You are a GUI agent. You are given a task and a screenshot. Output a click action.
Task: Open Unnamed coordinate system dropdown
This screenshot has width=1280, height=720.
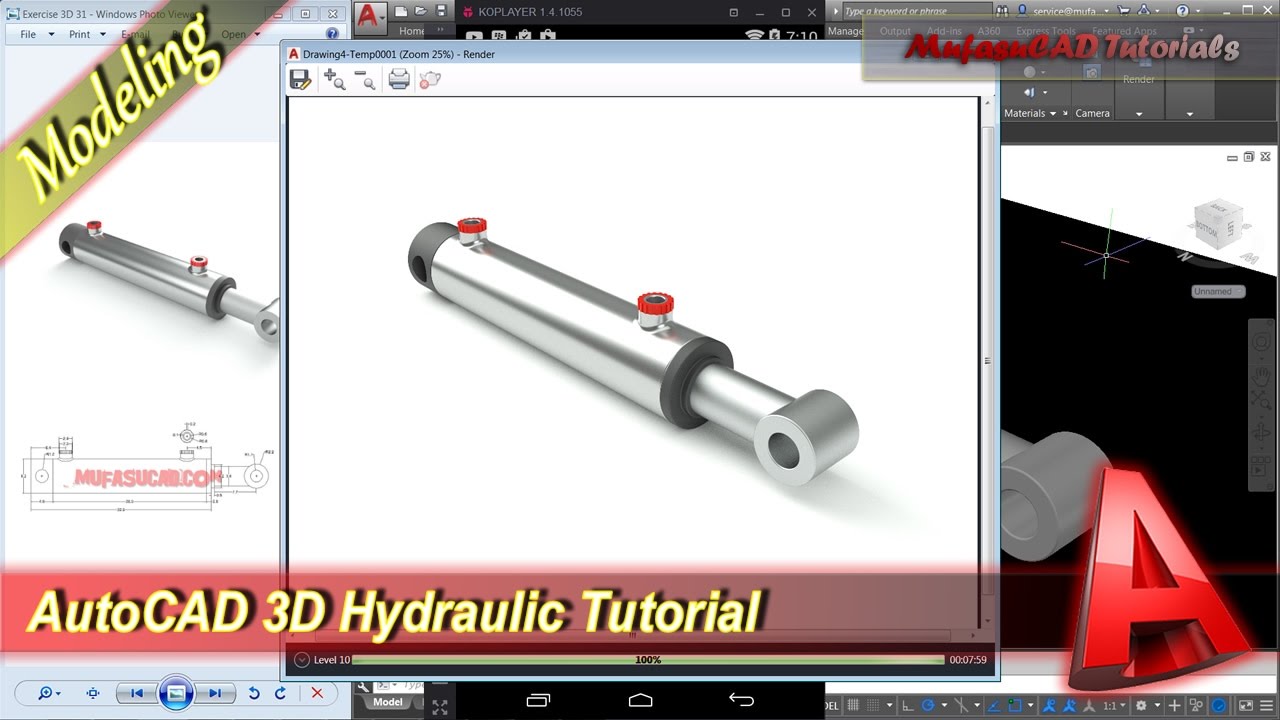point(1218,291)
